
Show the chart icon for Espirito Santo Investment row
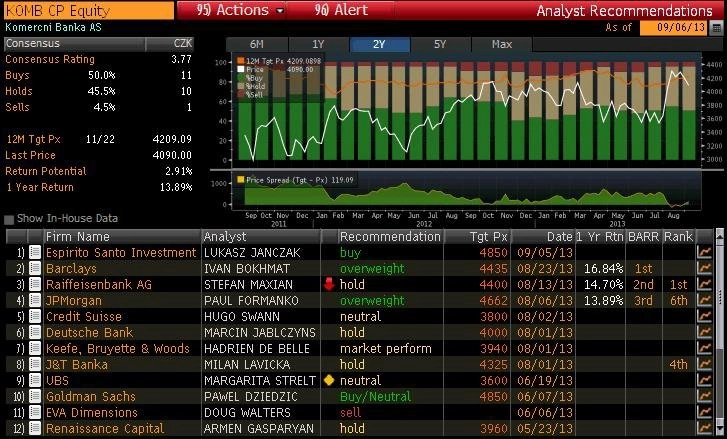coord(704,252)
